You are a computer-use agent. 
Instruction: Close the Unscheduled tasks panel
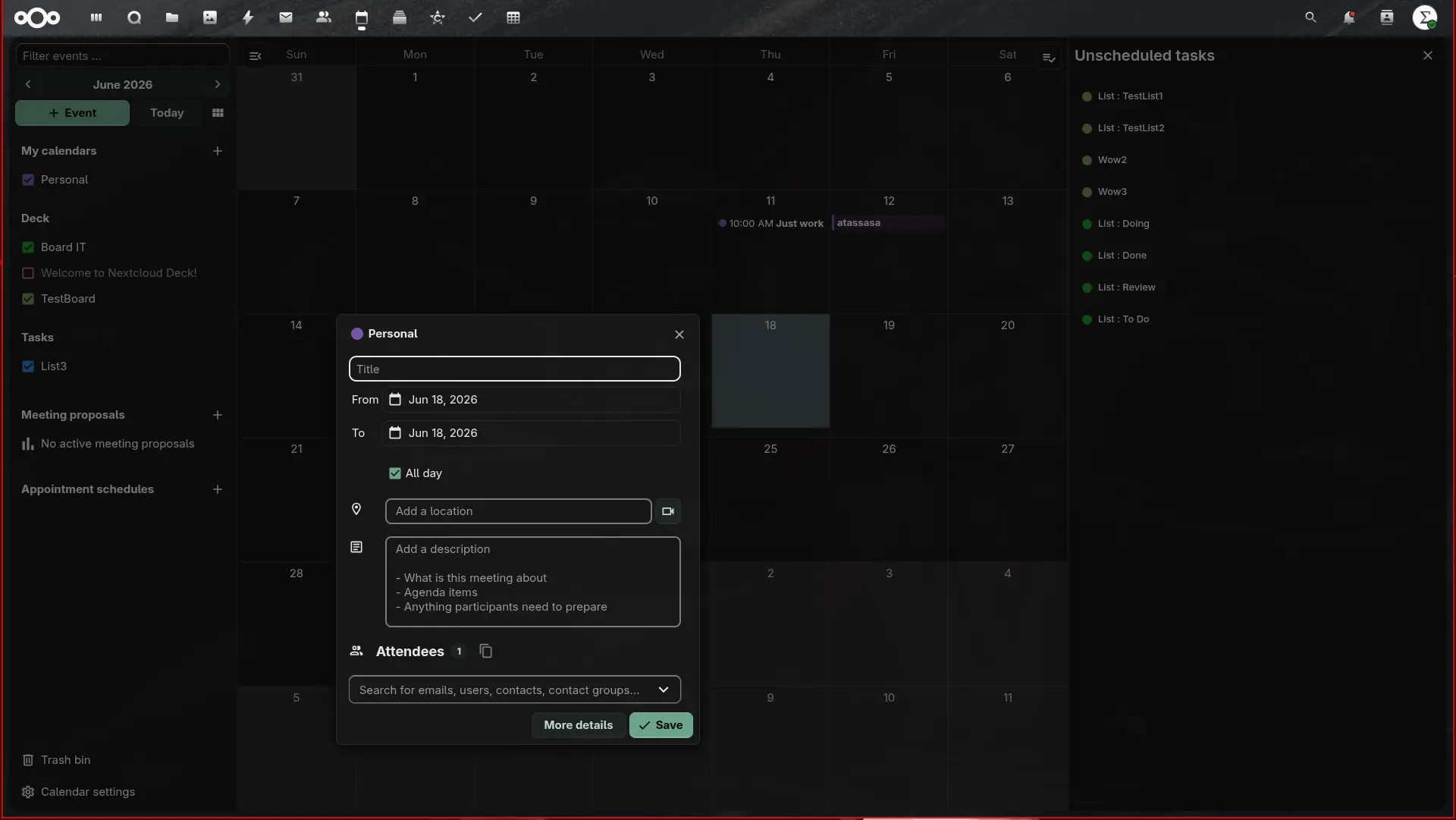[x=1428, y=55]
